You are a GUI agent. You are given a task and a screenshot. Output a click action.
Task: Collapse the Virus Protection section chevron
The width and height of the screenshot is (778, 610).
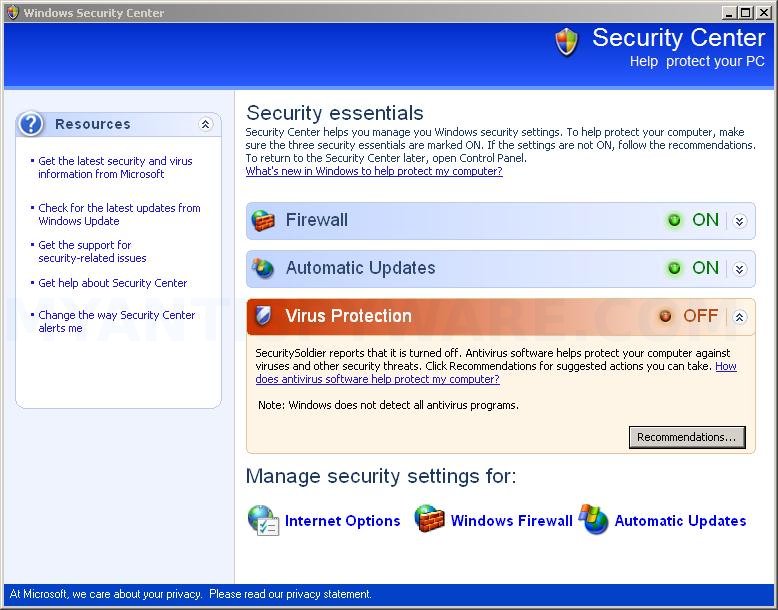739,317
